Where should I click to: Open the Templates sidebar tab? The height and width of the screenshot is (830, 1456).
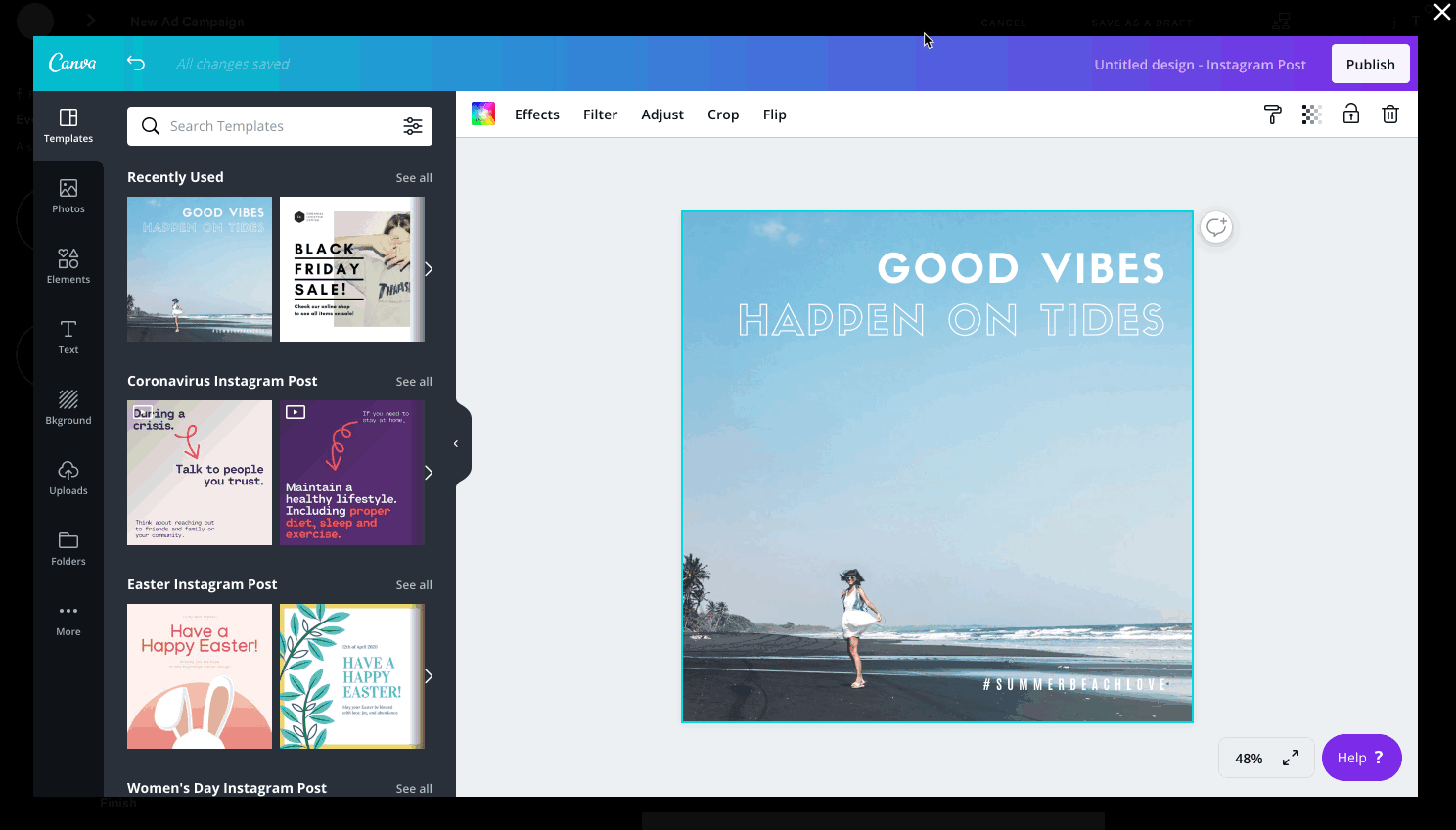click(x=68, y=126)
